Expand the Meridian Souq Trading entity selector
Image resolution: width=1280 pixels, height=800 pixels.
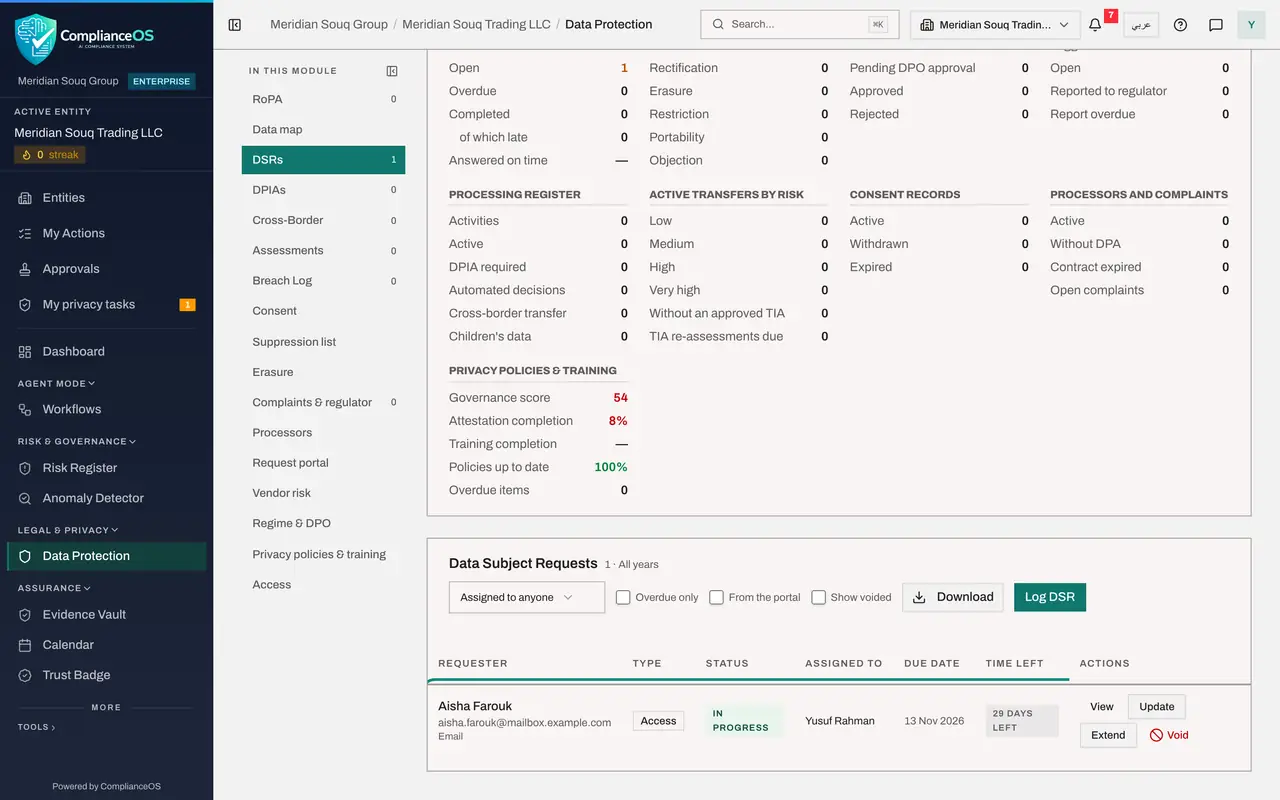click(995, 25)
